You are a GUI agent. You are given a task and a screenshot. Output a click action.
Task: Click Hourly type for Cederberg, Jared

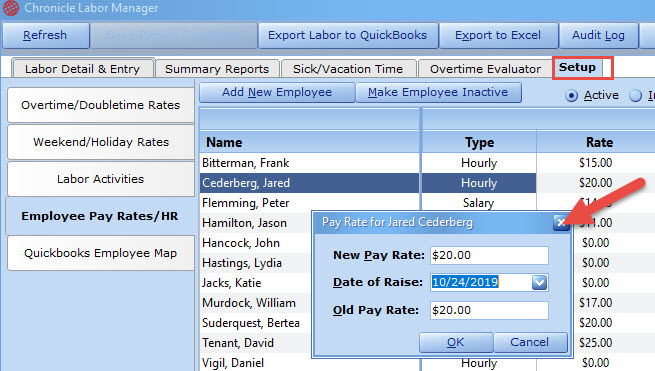(479, 183)
